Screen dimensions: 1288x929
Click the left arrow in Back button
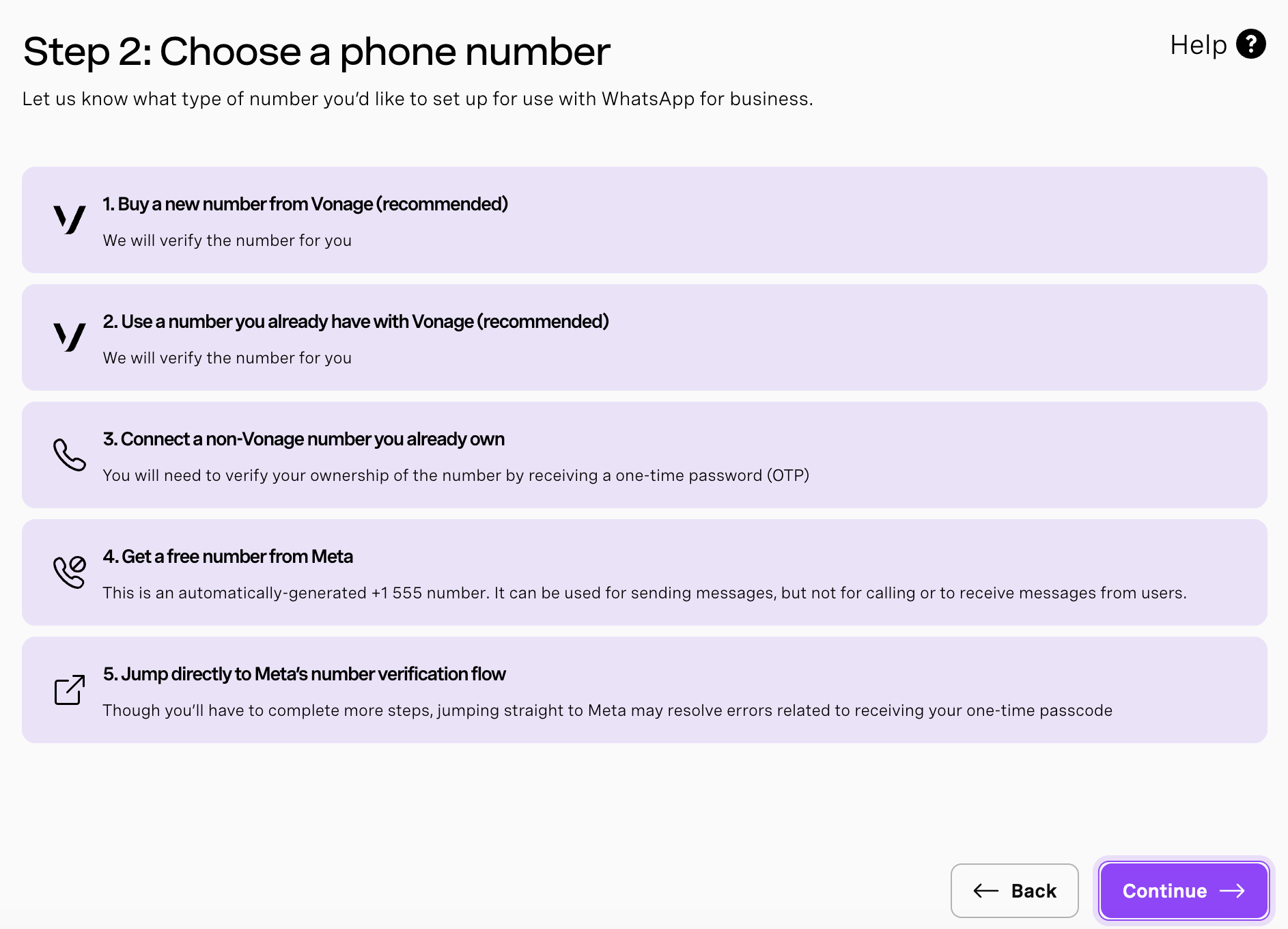[x=985, y=891]
